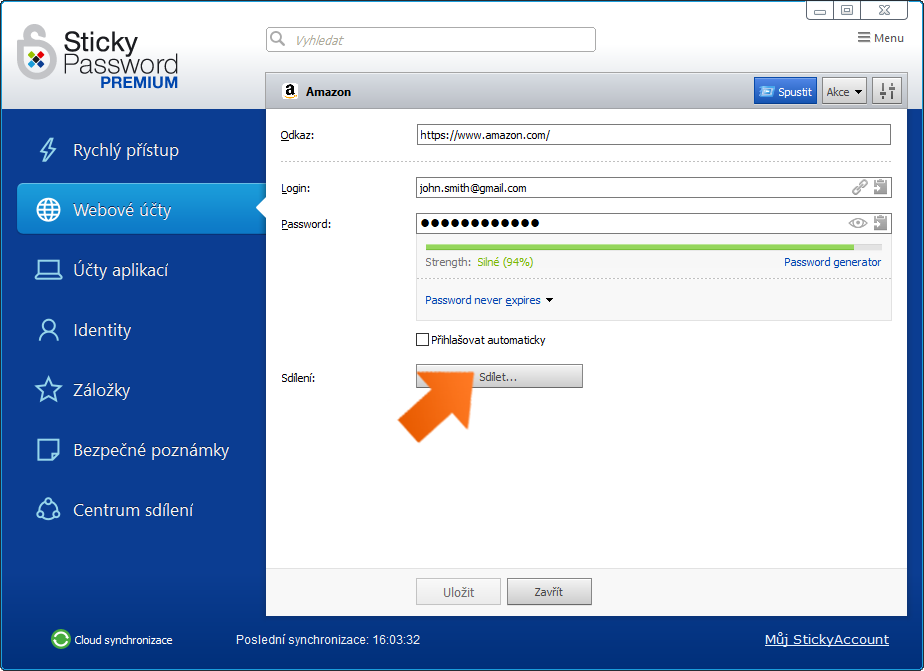Click the lightning bolt Rychlý přístup icon
Viewport: 924px width, 671px height.
point(48,150)
